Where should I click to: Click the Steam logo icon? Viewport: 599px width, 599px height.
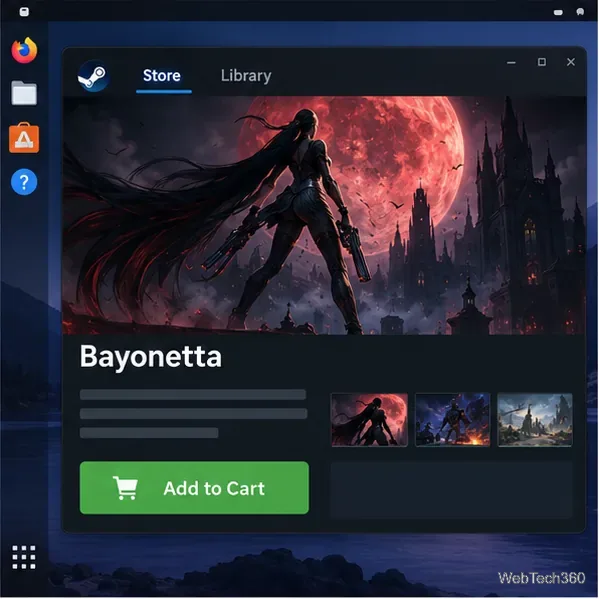[93, 76]
